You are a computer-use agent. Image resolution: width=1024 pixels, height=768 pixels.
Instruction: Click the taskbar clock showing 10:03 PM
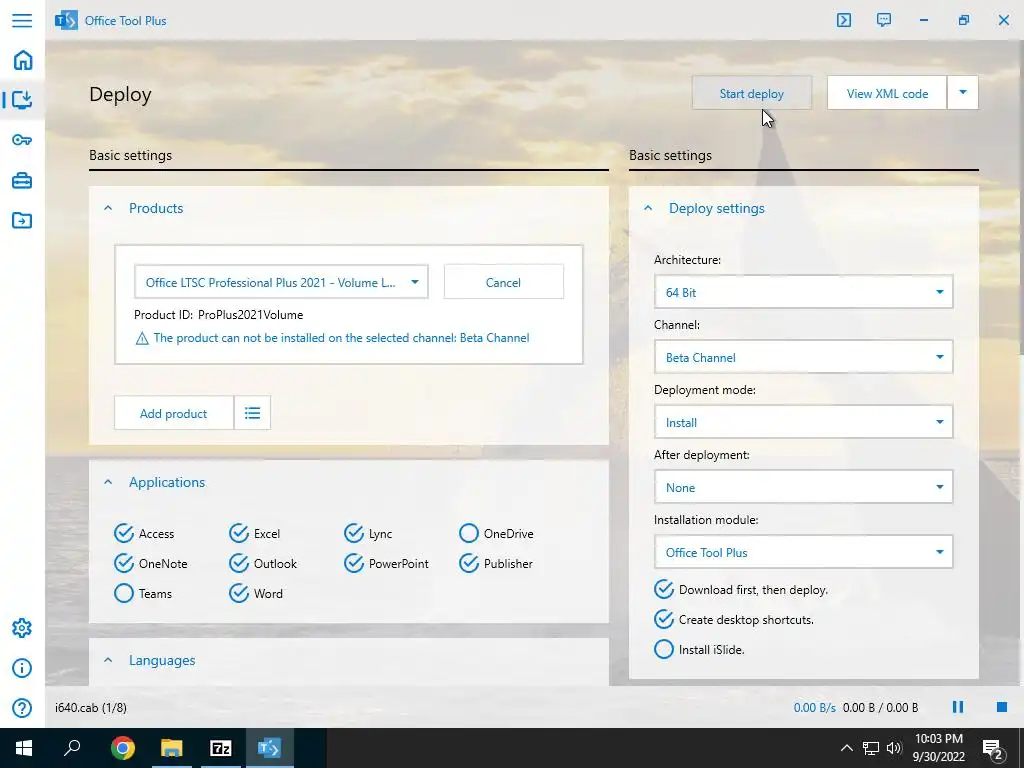point(938,748)
